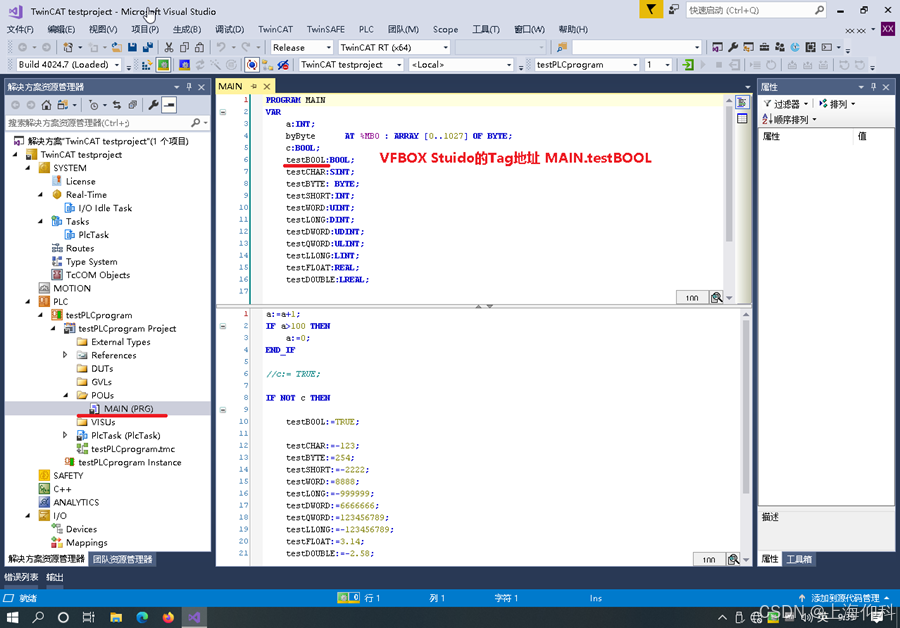Image resolution: width=900 pixels, height=628 pixels.
Task: Click the zoom magnifier icon in declaration pane
Action: (716, 298)
